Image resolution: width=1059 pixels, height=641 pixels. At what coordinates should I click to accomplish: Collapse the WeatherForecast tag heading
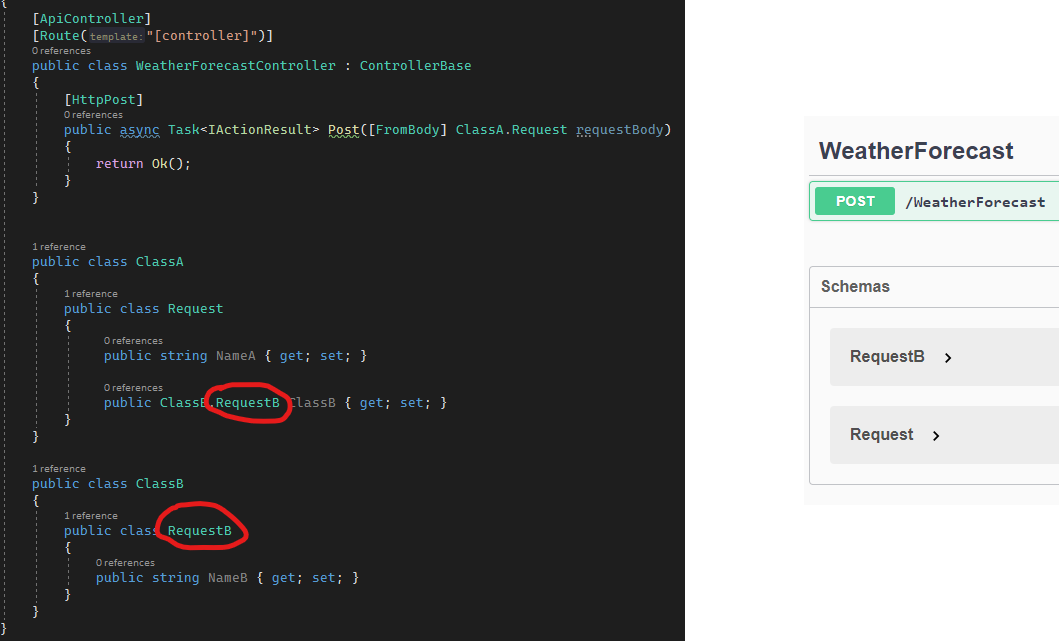916,151
